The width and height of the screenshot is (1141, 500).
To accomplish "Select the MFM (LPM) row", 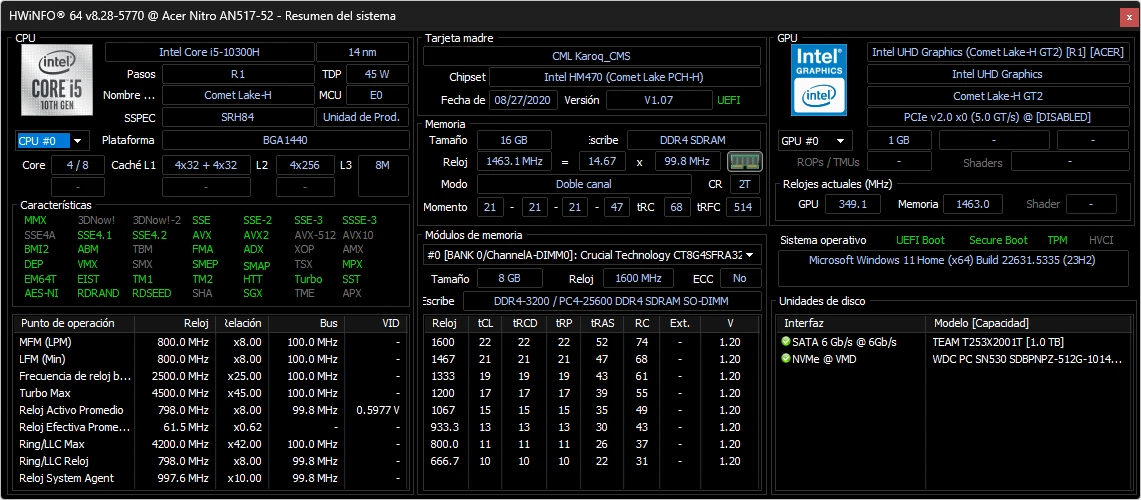I will coord(209,341).
